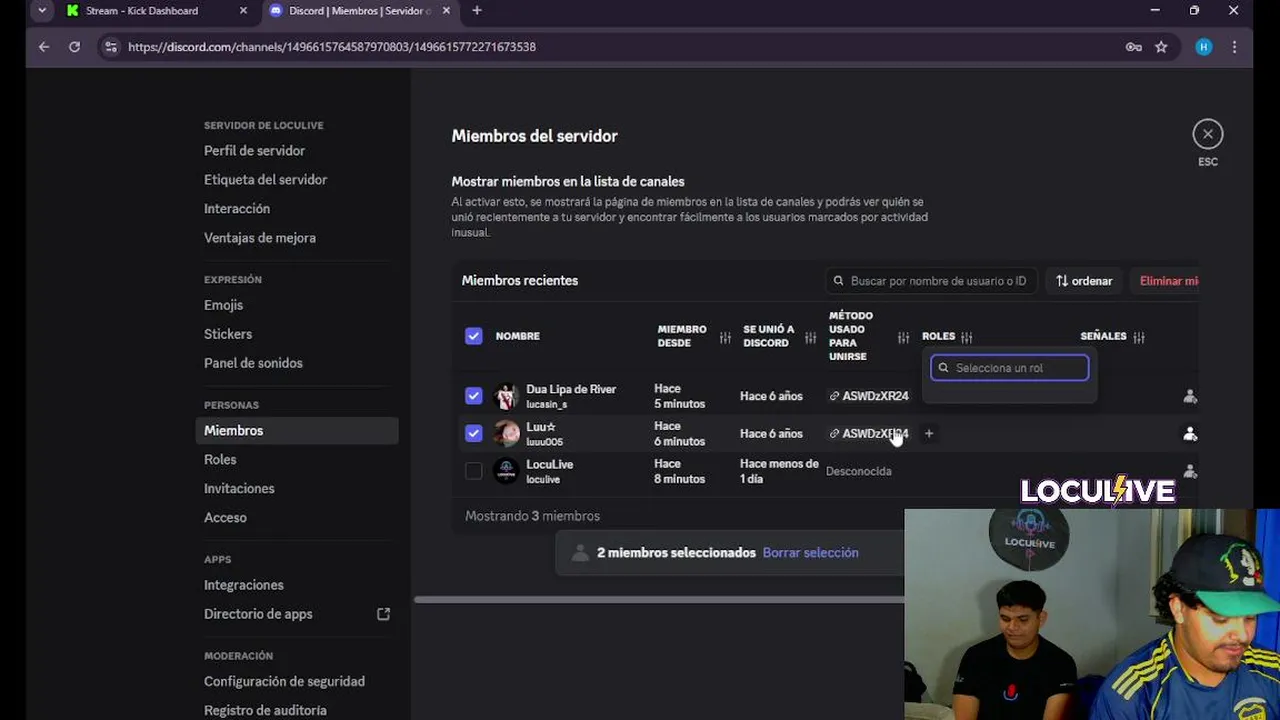Open the Emojis settings
The height and width of the screenshot is (720, 1280).
(224, 305)
